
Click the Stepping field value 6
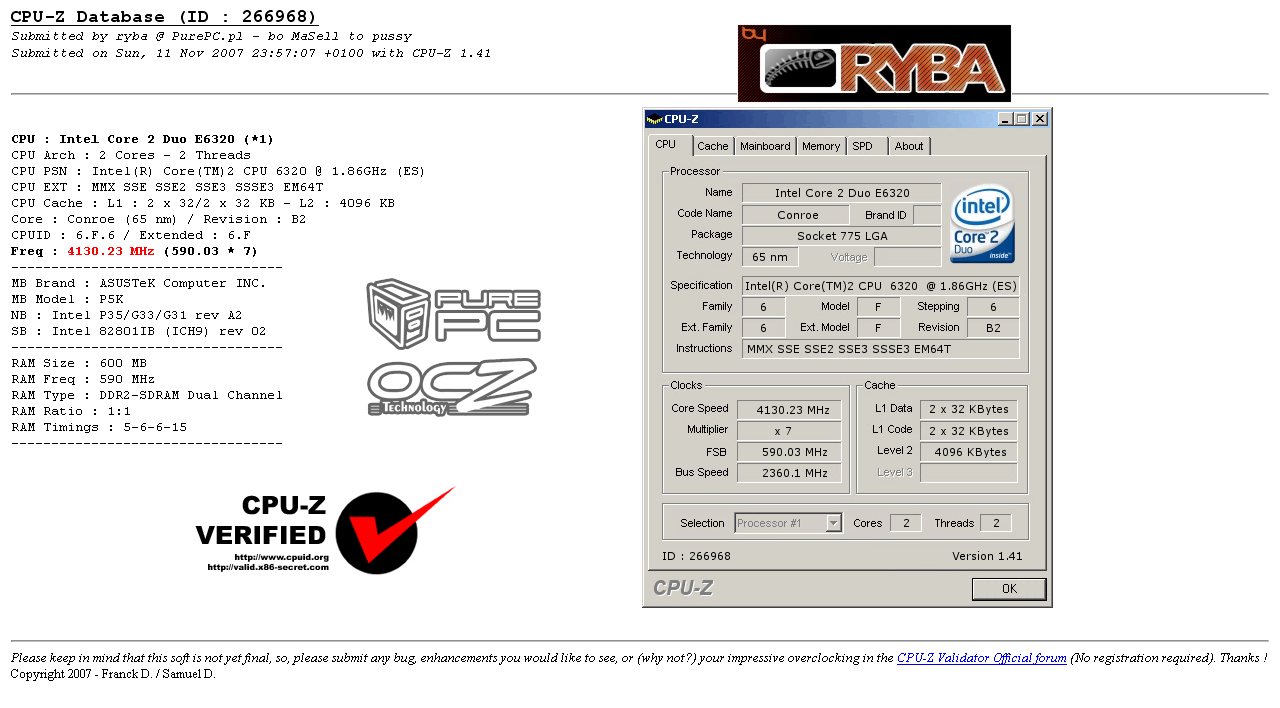tap(993, 307)
